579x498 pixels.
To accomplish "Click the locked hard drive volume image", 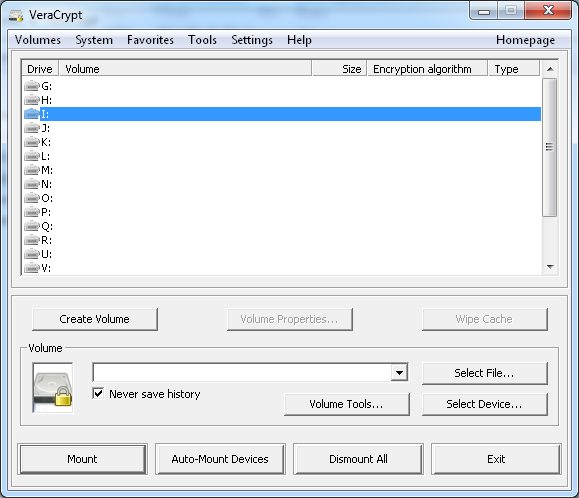I will (53, 388).
